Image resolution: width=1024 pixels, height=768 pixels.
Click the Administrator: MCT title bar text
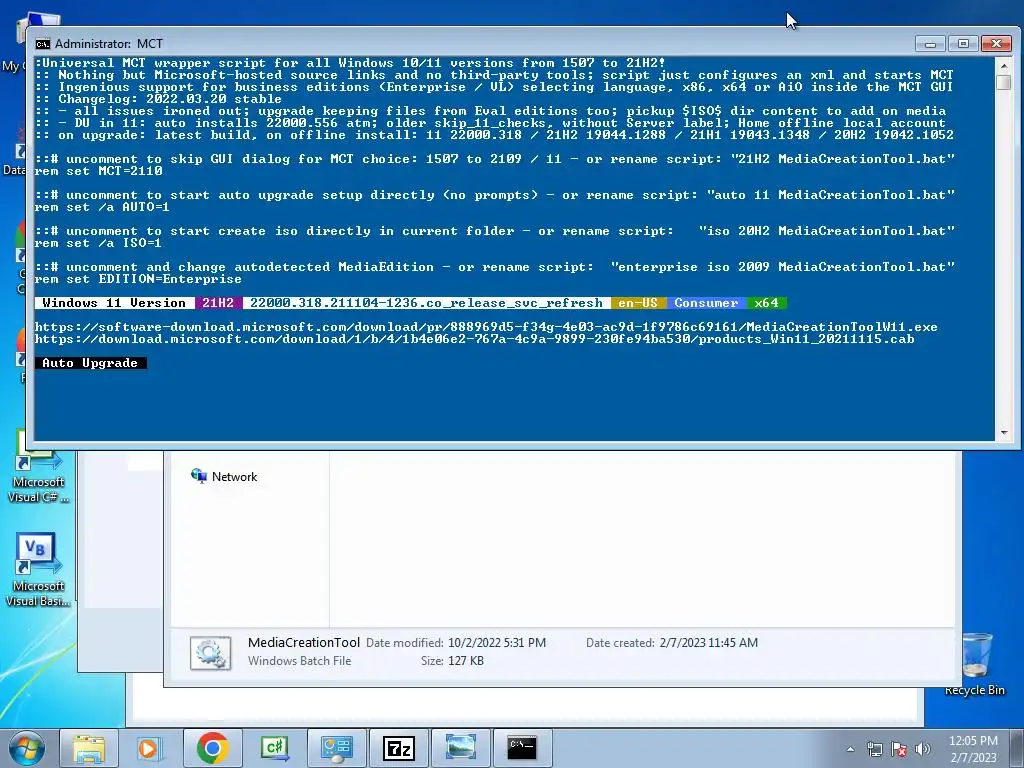pyautogui.click(x=109, y=44)
